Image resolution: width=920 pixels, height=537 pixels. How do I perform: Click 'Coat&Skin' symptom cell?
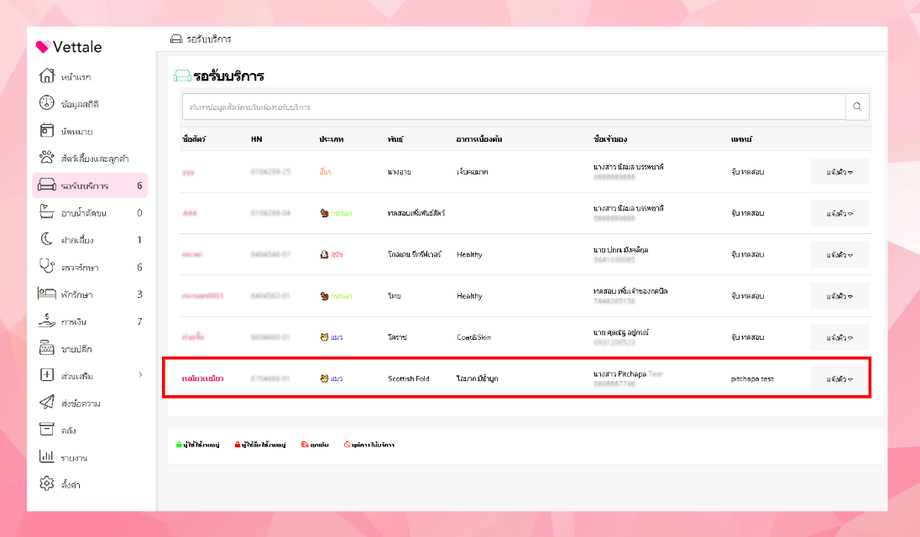click(473, 337)
